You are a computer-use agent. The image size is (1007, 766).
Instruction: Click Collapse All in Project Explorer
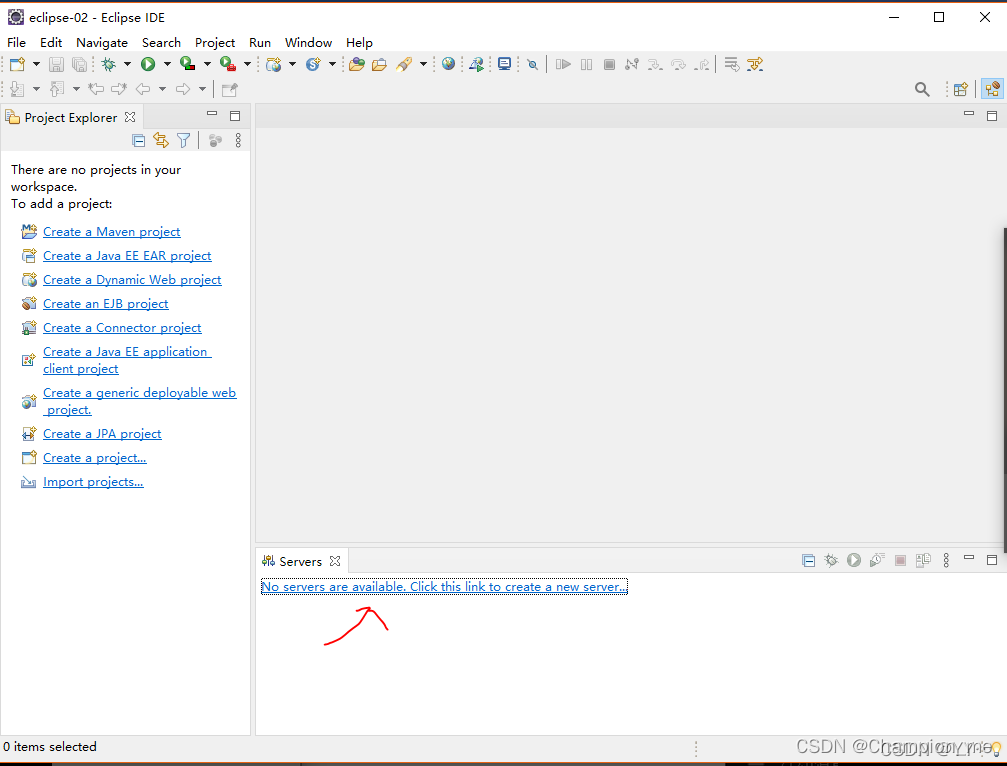[138, 141]
